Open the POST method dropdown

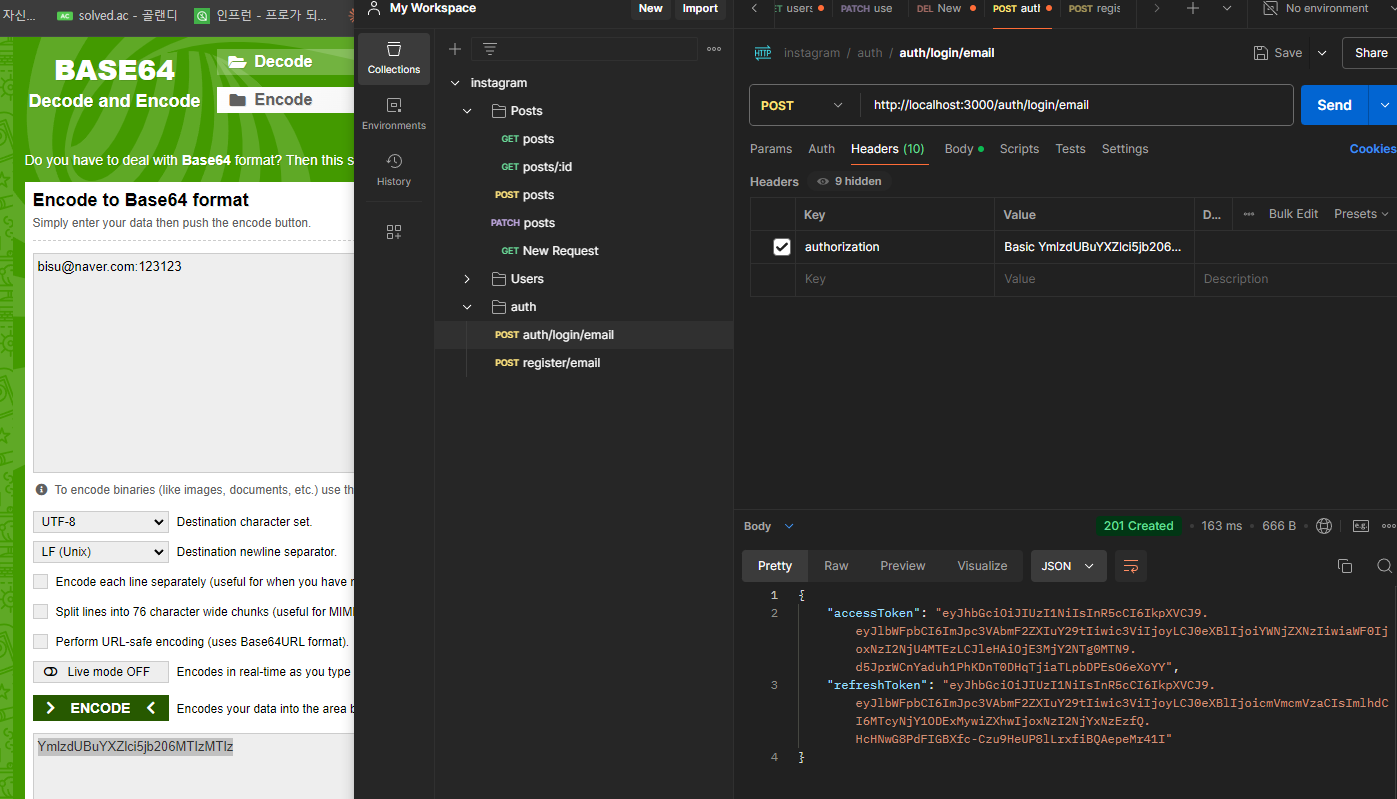[x=804, y=105]
